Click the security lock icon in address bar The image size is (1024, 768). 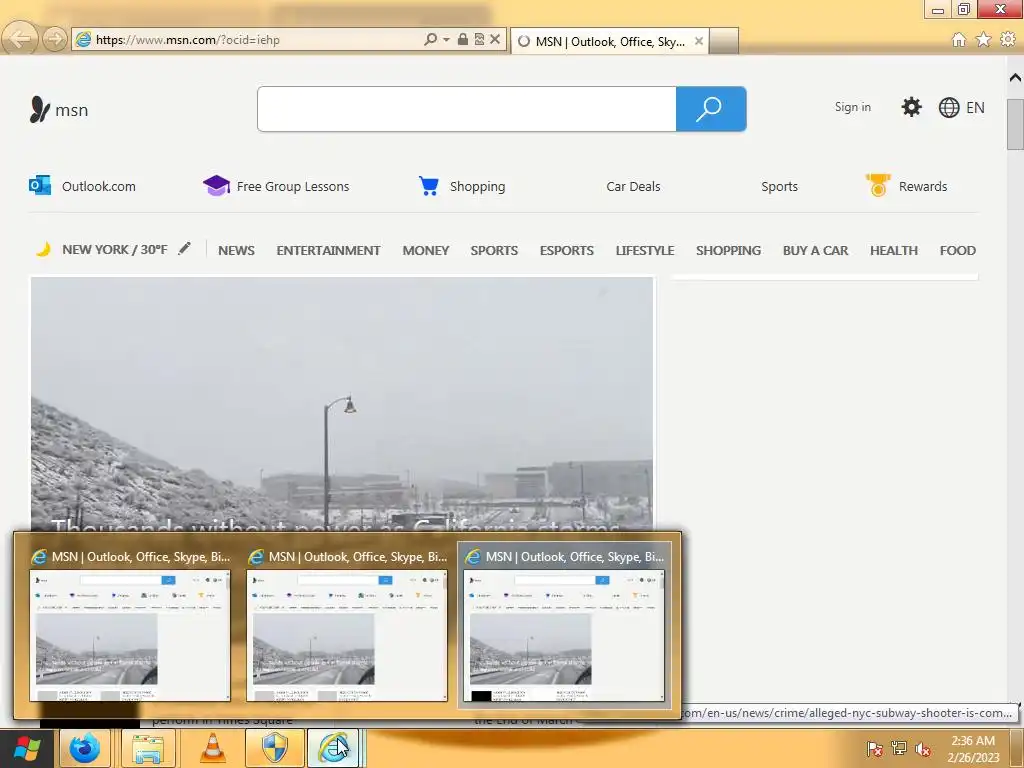462,39
